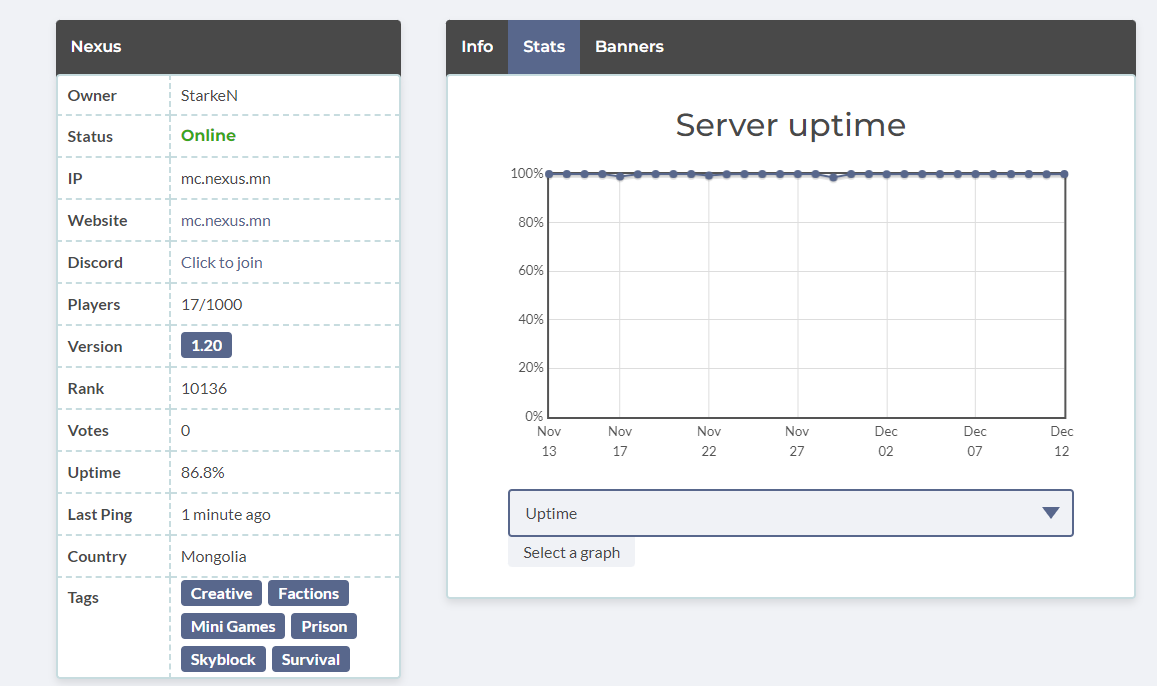
Task: Click the Nexus server panel header
Action: (229, 47)
